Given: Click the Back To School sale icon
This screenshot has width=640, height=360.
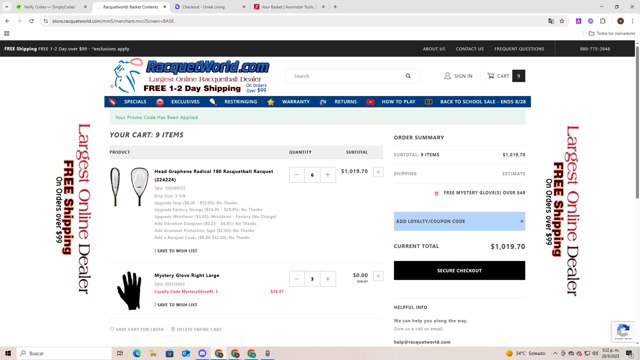Looking at the screenshot, I should pos(429,102).
